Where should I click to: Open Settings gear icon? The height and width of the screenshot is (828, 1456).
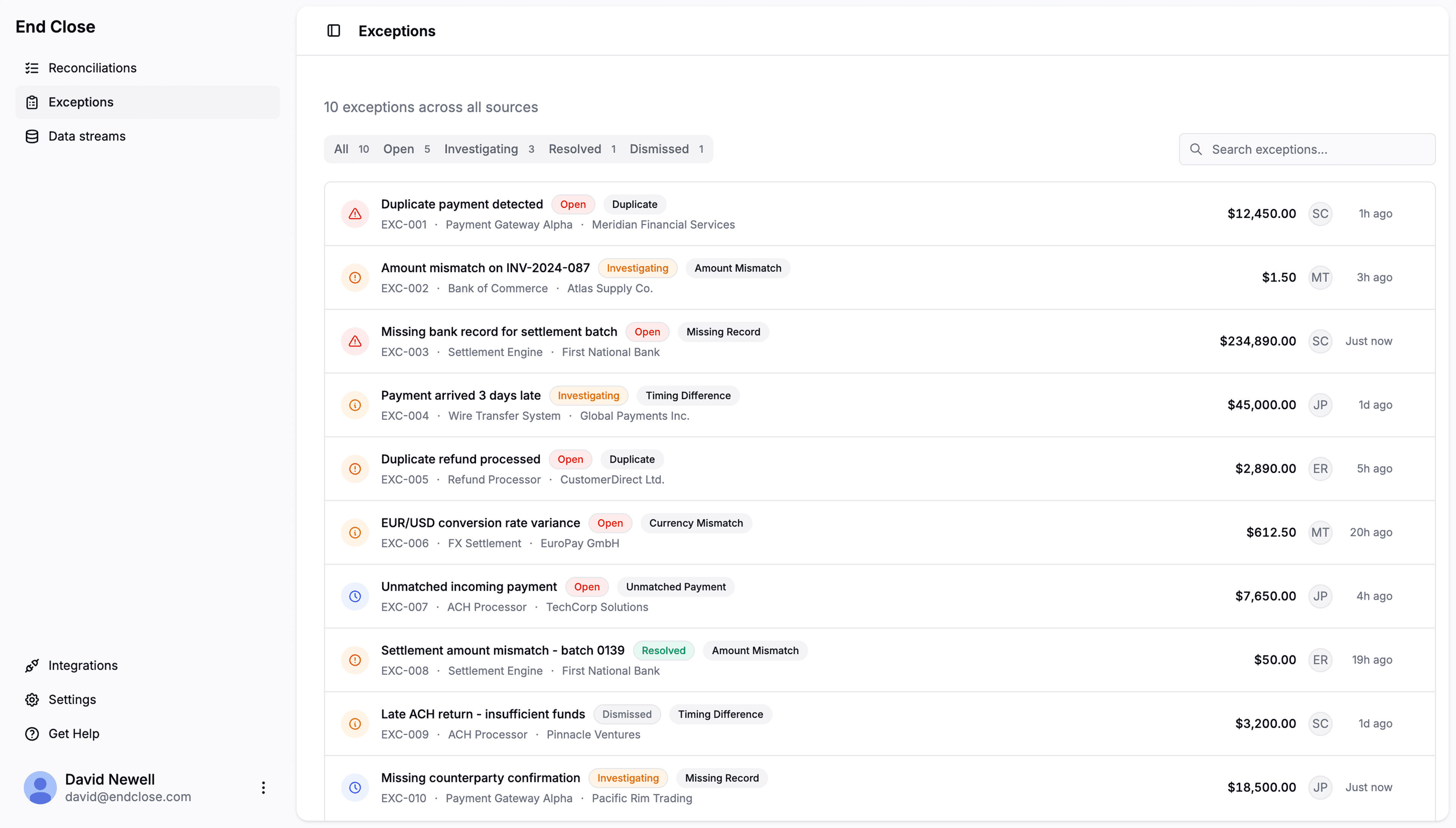coord(32,699)
